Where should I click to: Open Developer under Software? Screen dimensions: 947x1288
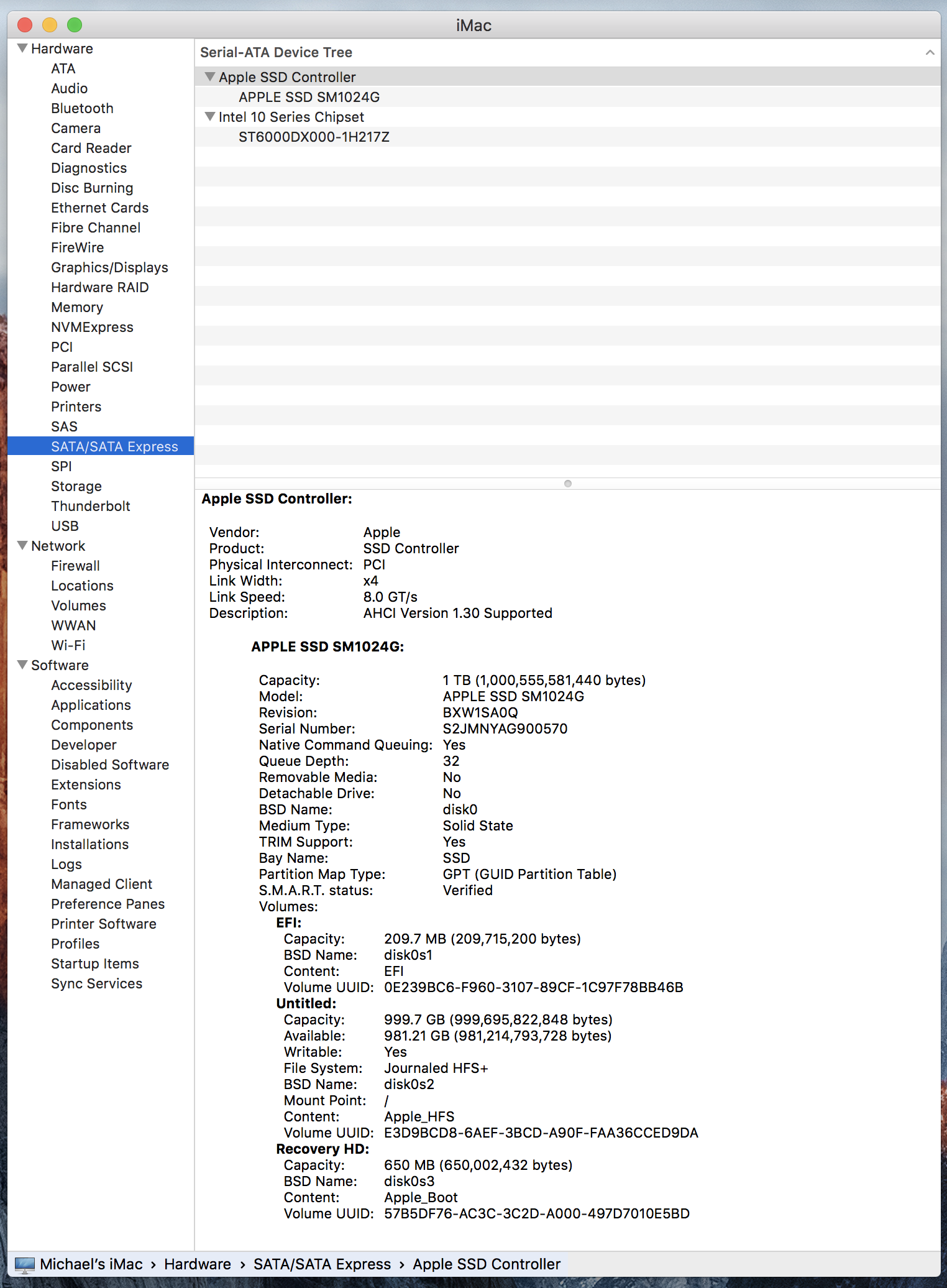click(84, 745)
